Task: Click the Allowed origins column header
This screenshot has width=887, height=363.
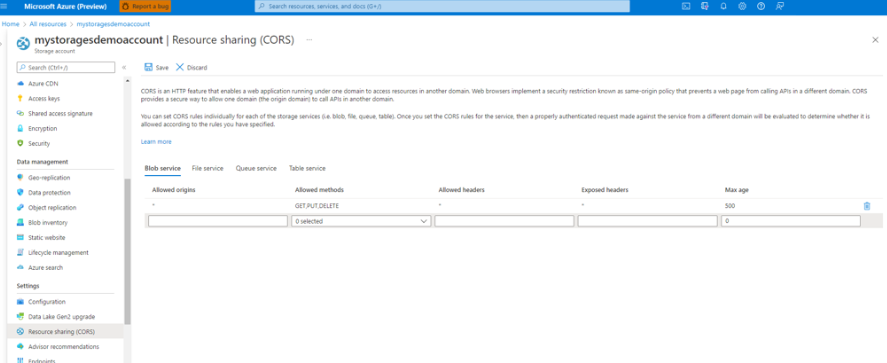Action: (x=174, y=190)
